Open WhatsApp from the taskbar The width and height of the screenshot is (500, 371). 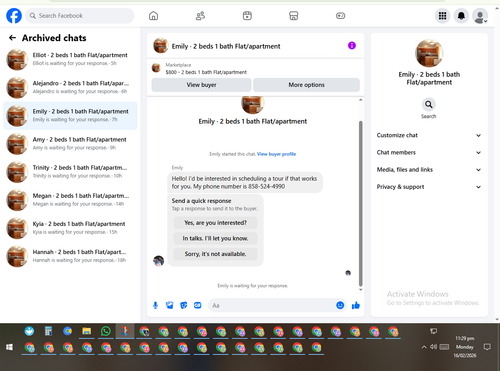coord(106,331)
